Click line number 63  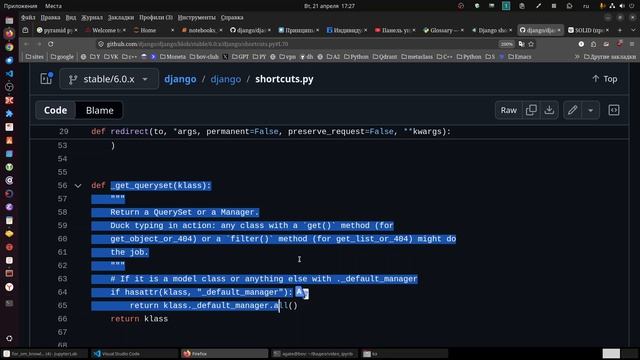pyautogui.click(x=62, y=279)
